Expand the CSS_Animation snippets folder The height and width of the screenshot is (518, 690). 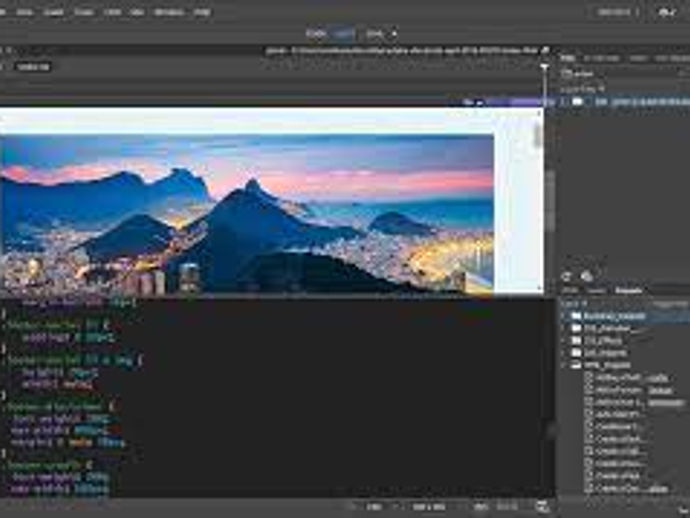point(564,328)
